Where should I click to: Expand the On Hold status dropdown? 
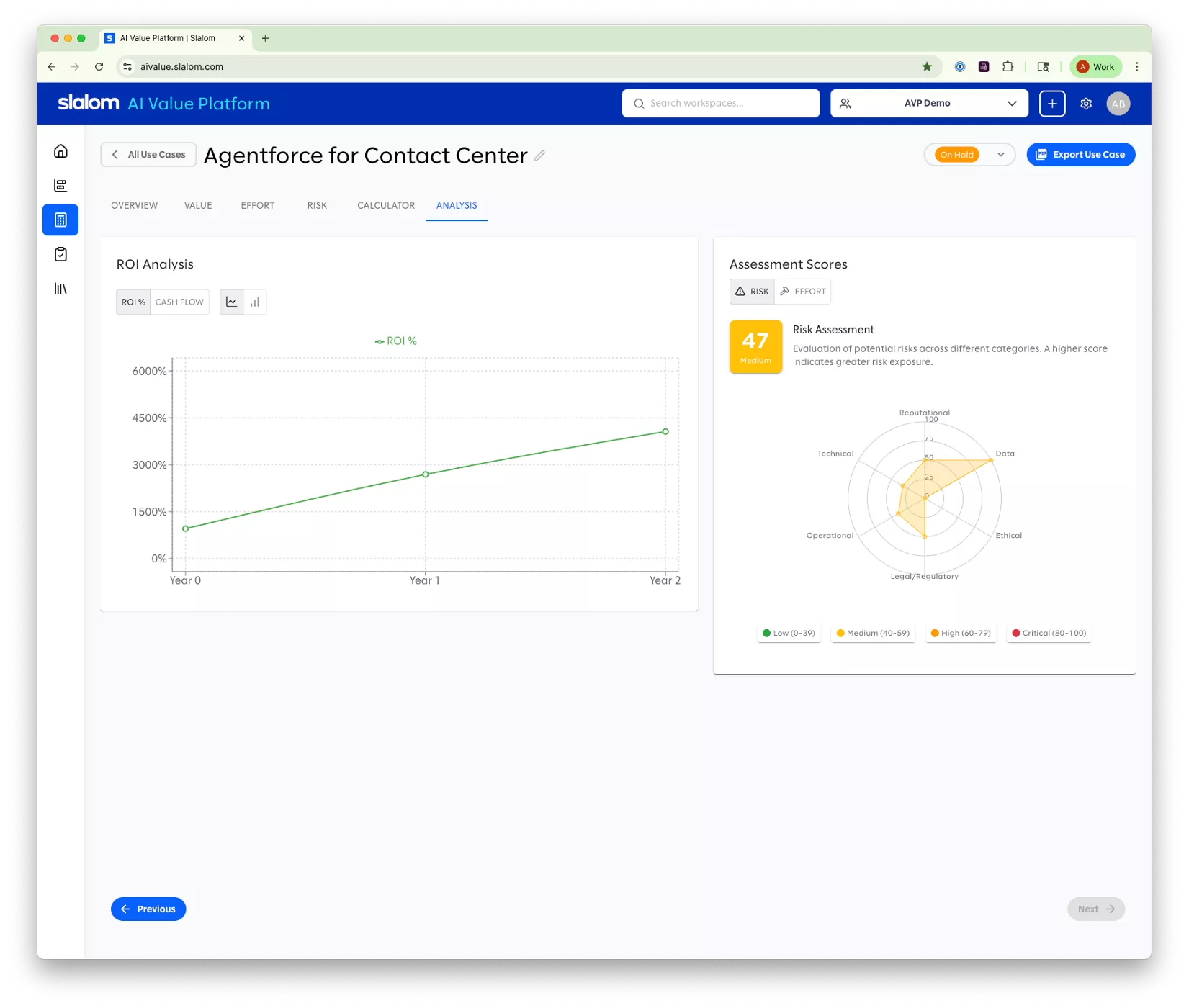click(969, 154)
